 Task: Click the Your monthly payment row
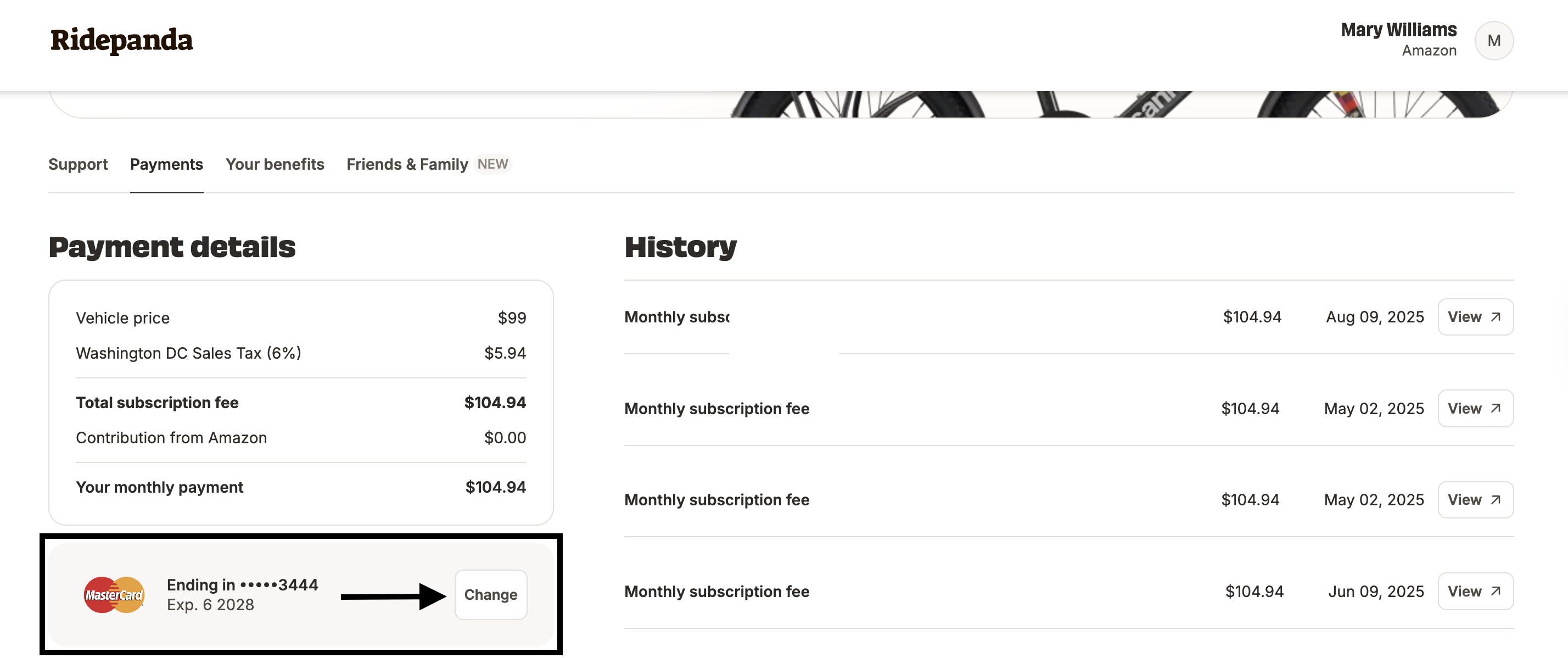pos(300,488)
